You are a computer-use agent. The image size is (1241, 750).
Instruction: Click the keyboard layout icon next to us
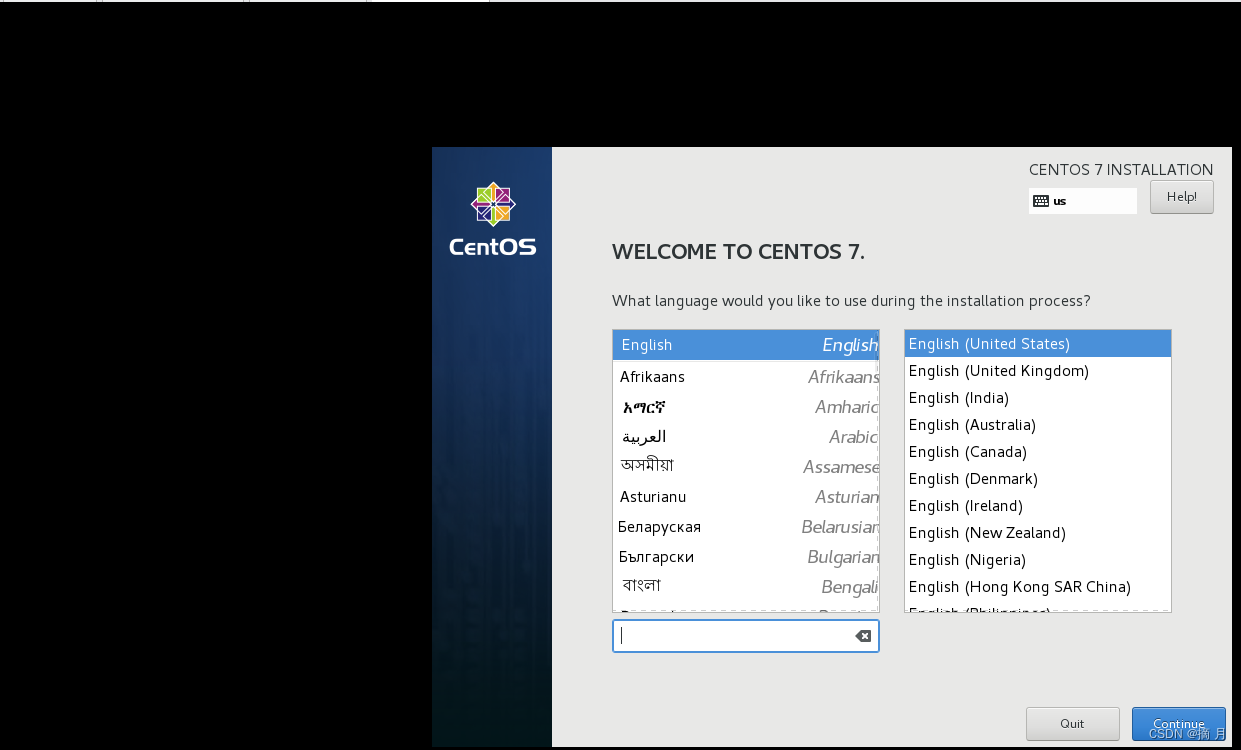click(1041, 201)
